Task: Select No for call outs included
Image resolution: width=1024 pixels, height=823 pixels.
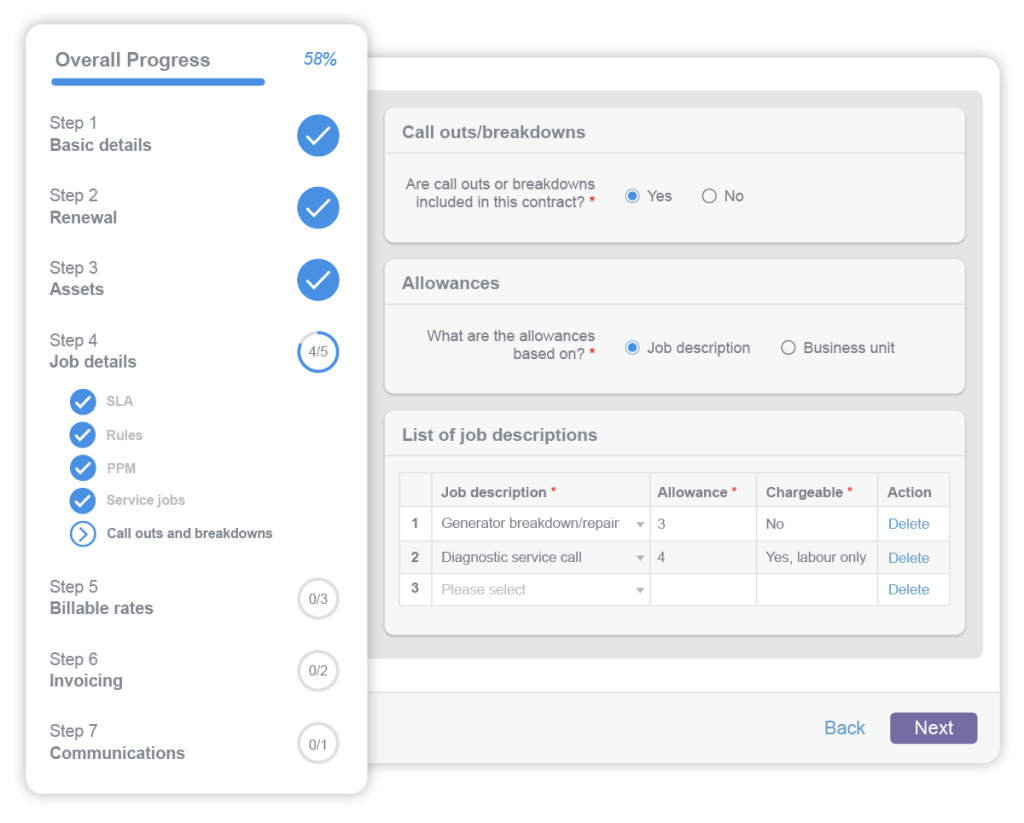Action: coord(709,196)
